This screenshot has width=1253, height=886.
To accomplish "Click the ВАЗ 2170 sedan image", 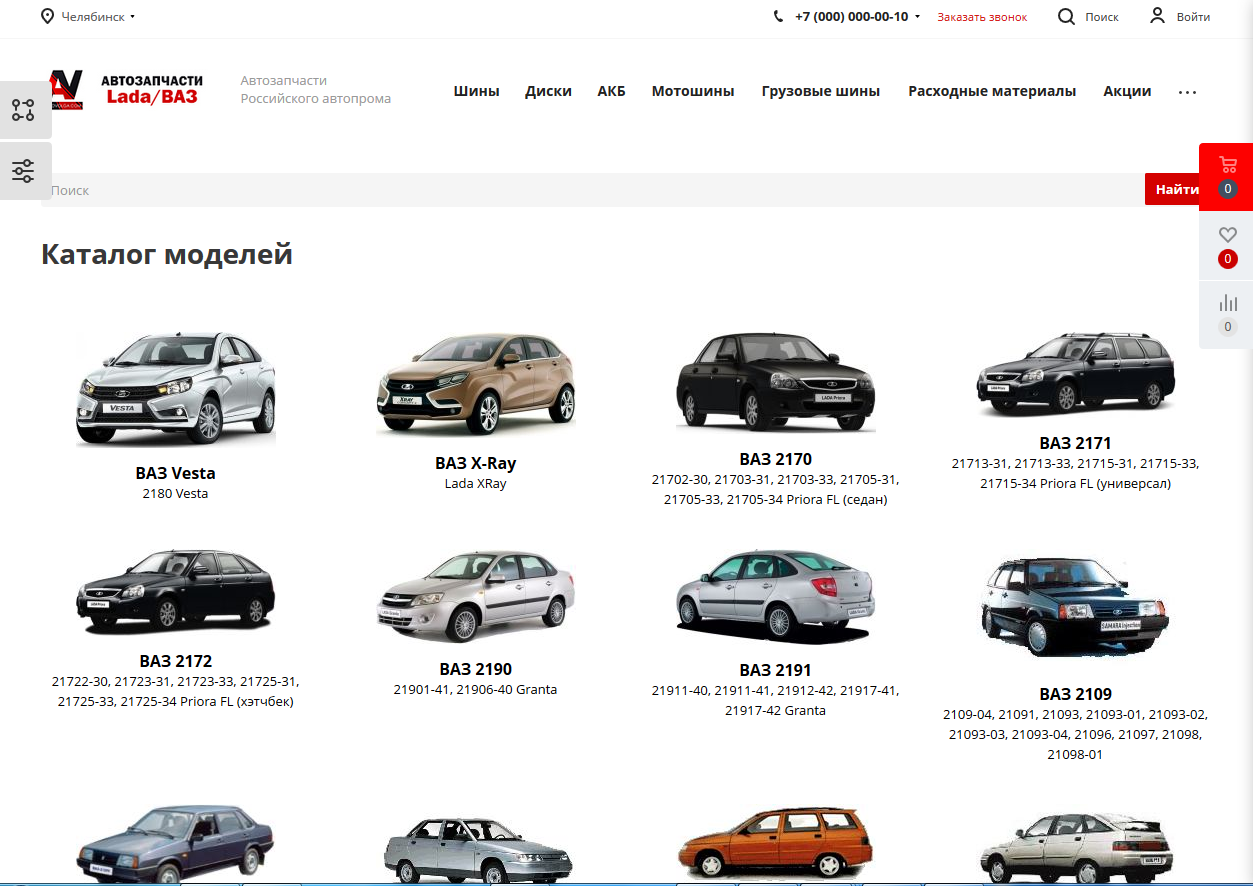I will [x=776, y=382].
